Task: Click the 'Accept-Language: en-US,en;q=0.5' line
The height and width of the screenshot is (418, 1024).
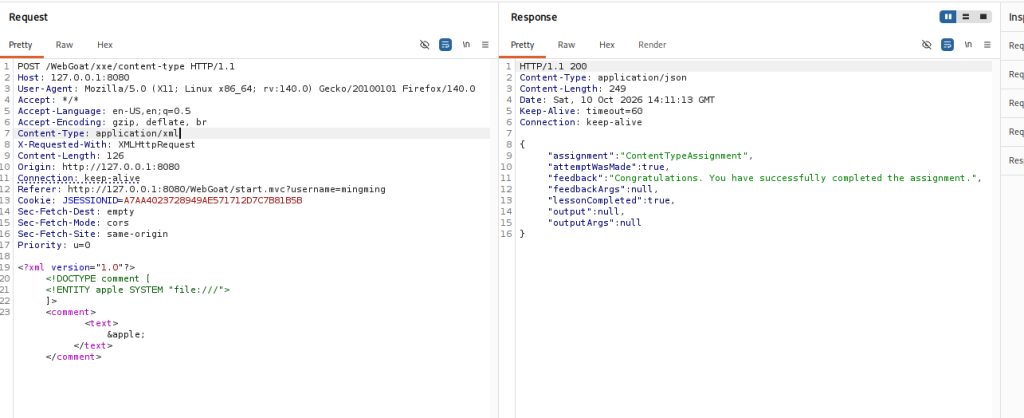Action: tap(104, 111)
